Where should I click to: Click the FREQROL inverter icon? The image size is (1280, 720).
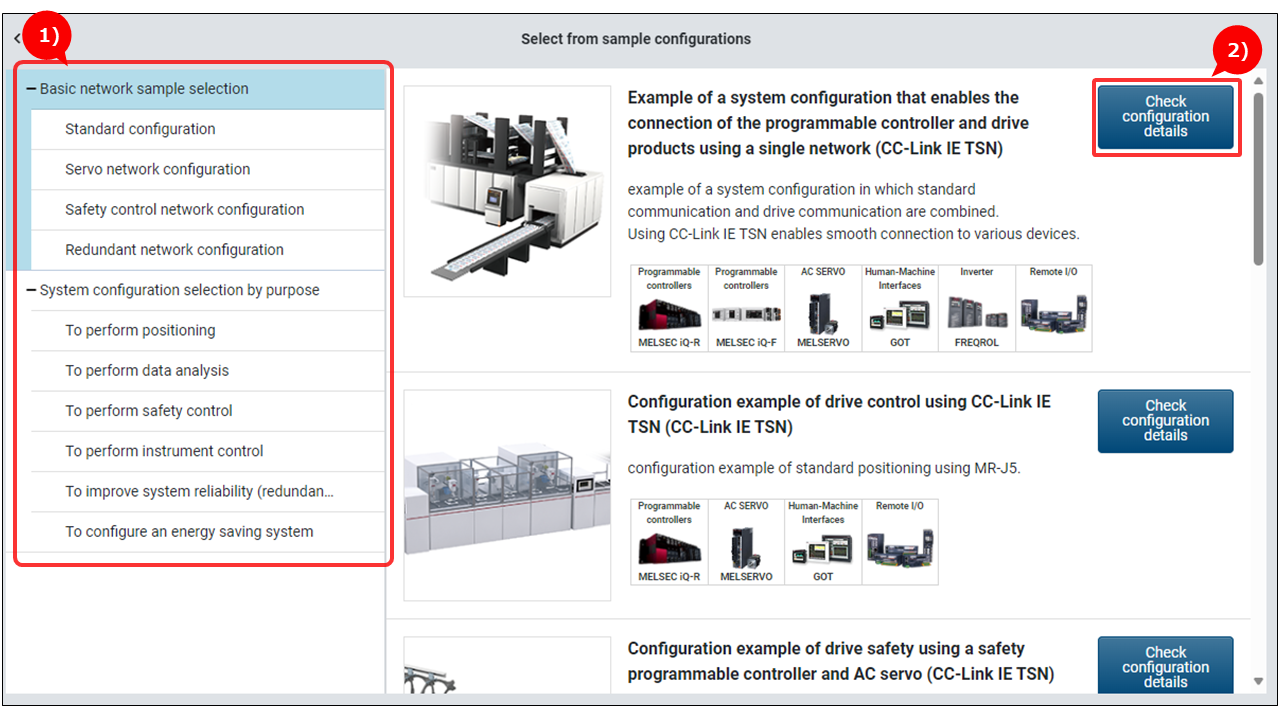tap(977, 308)
